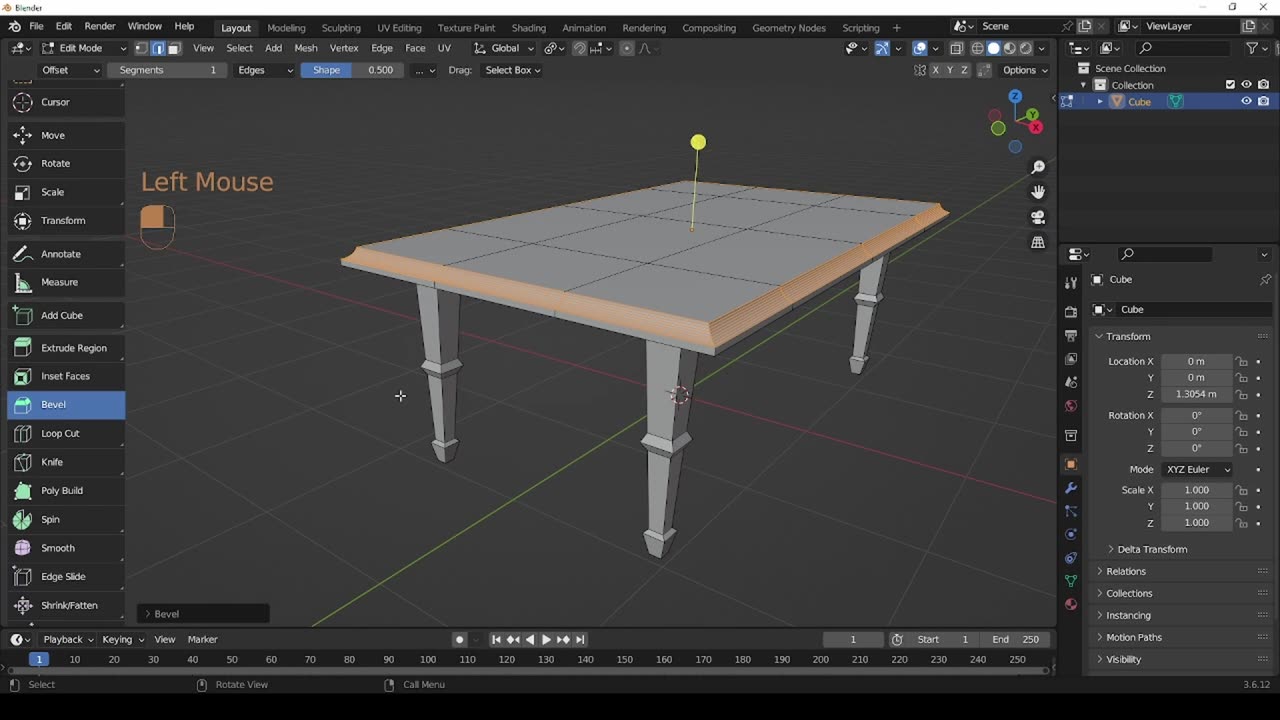Open the Marker menu in timeline

tap(202, 639)
